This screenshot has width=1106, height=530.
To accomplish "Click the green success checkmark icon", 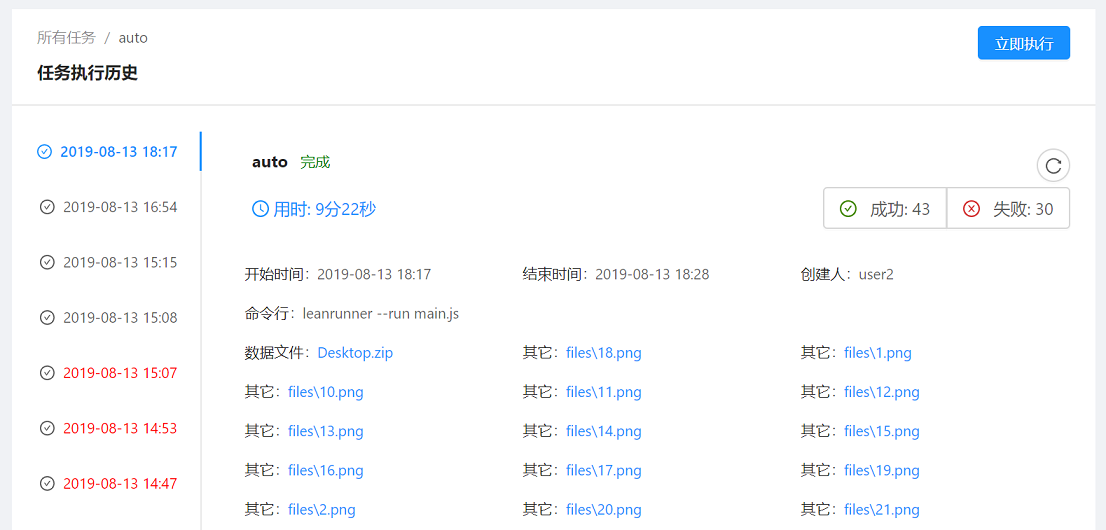I will tap(848, 209).
